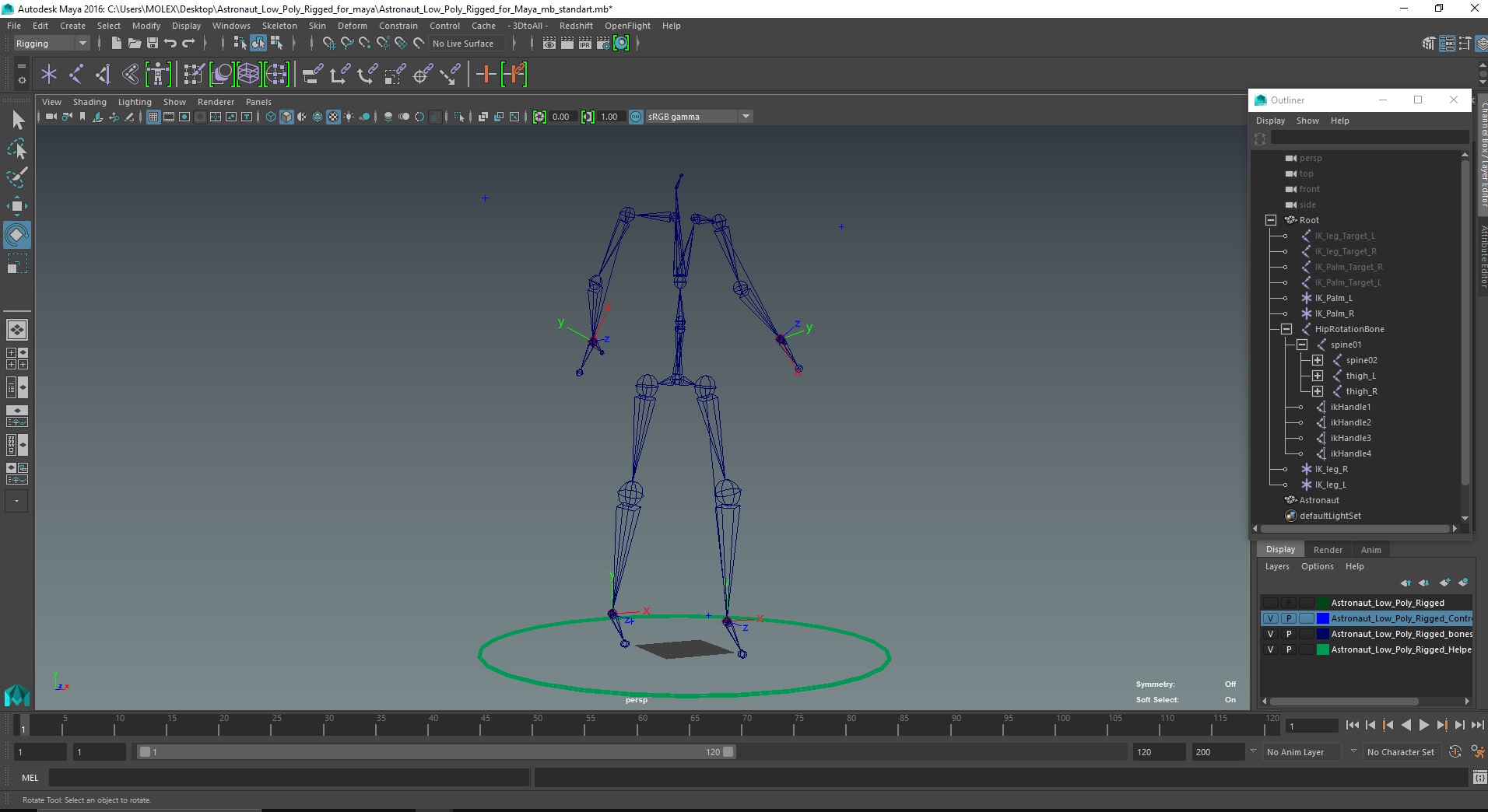Click play forwards on the timeline
This screenshot has height=812, width=1488.
point(1423,725)
